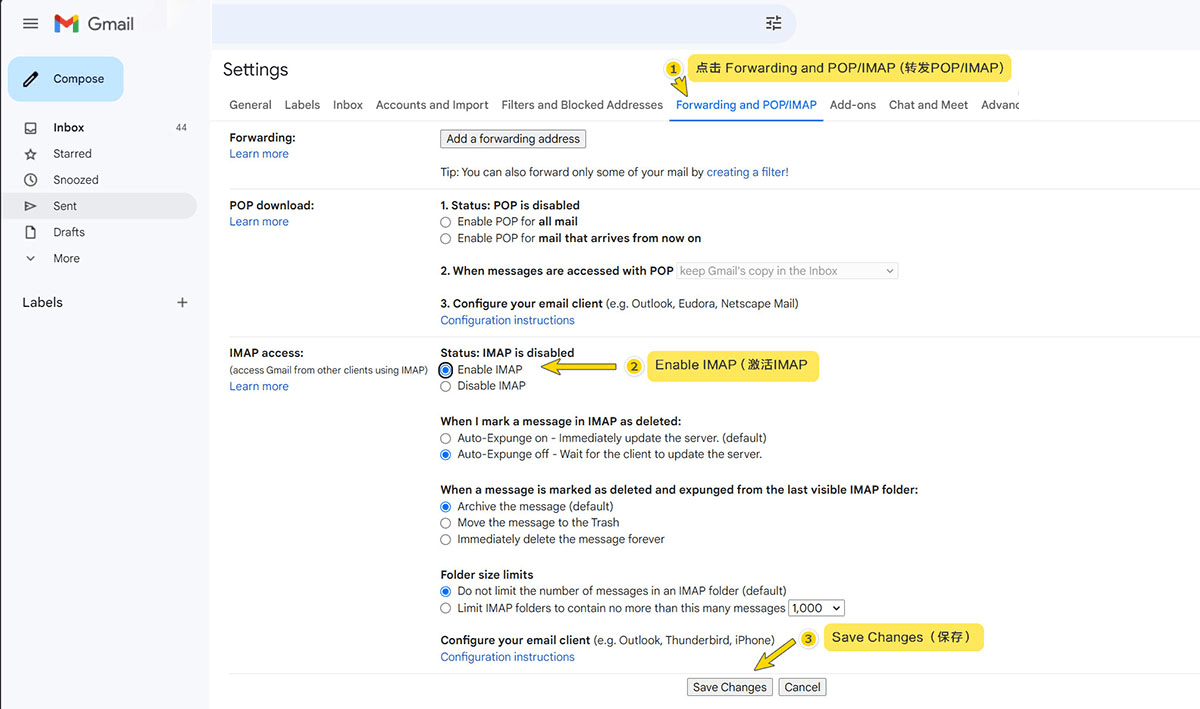Switch to Filters and Blocked Addresses tab
This screenshot has width=1200, height=709.
(582, 105)
